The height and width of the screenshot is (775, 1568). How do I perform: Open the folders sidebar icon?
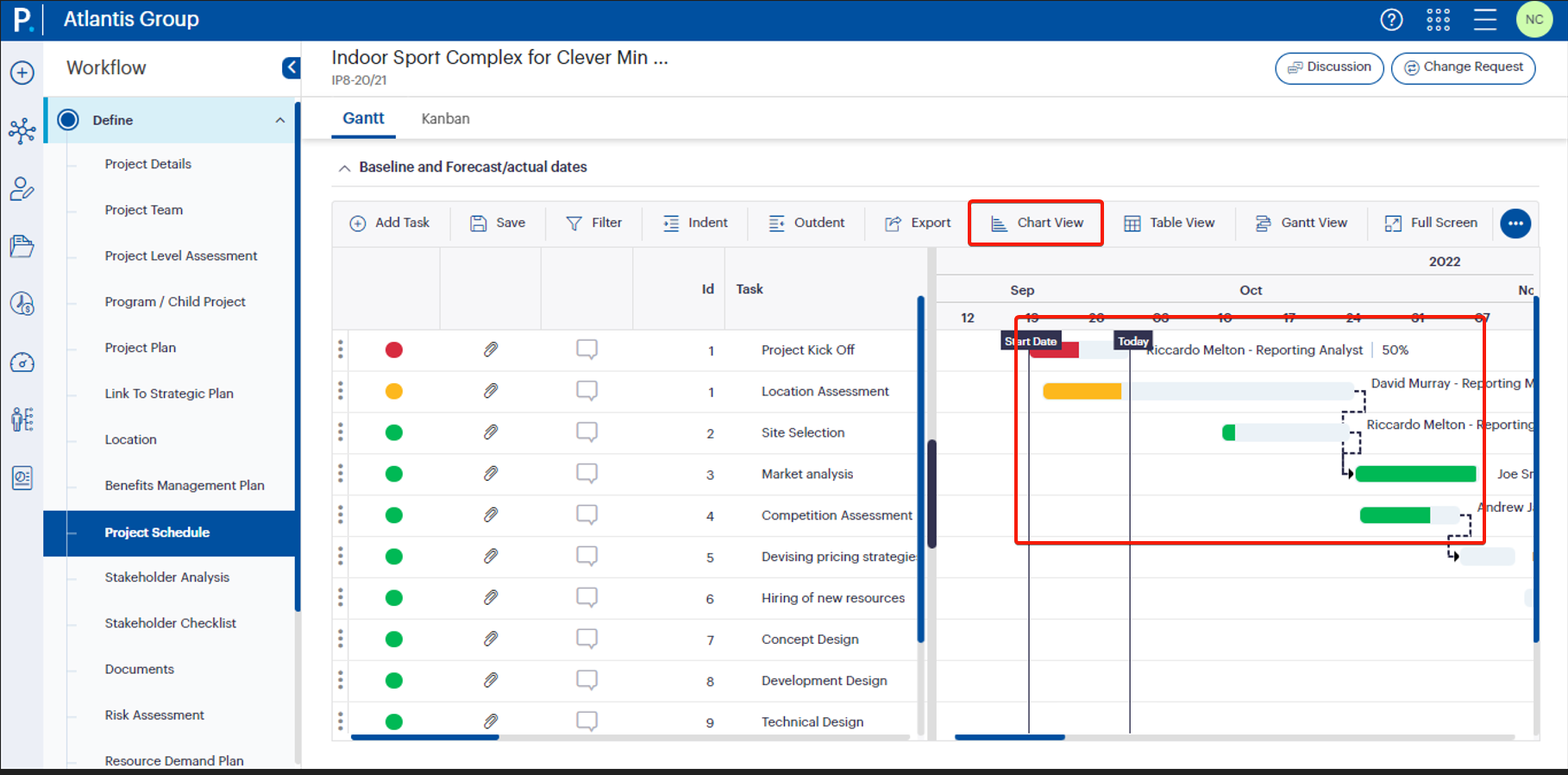click(x=22, y=246)
